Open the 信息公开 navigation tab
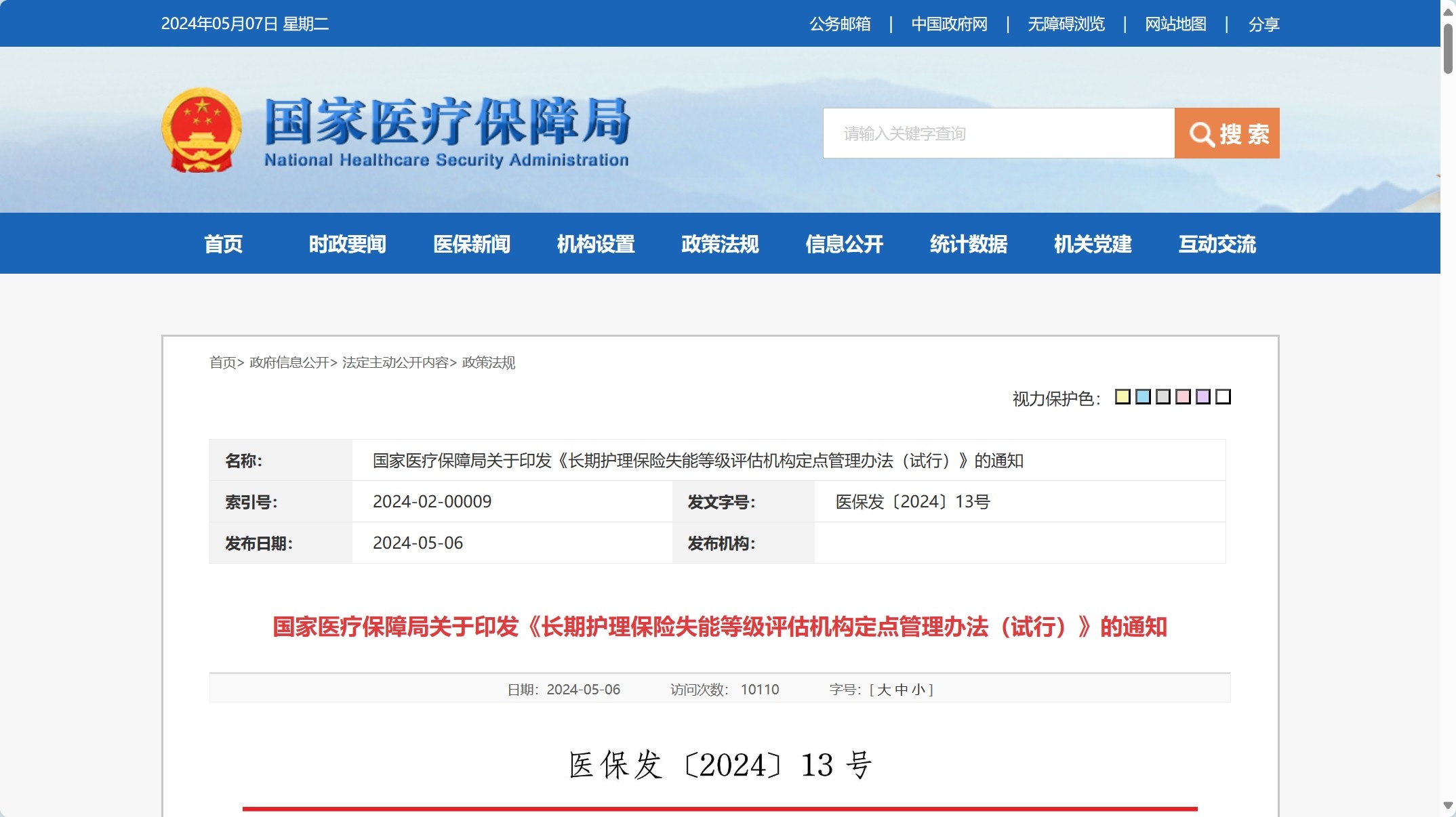Viewport: 1456px width, 817px height. 844,244
